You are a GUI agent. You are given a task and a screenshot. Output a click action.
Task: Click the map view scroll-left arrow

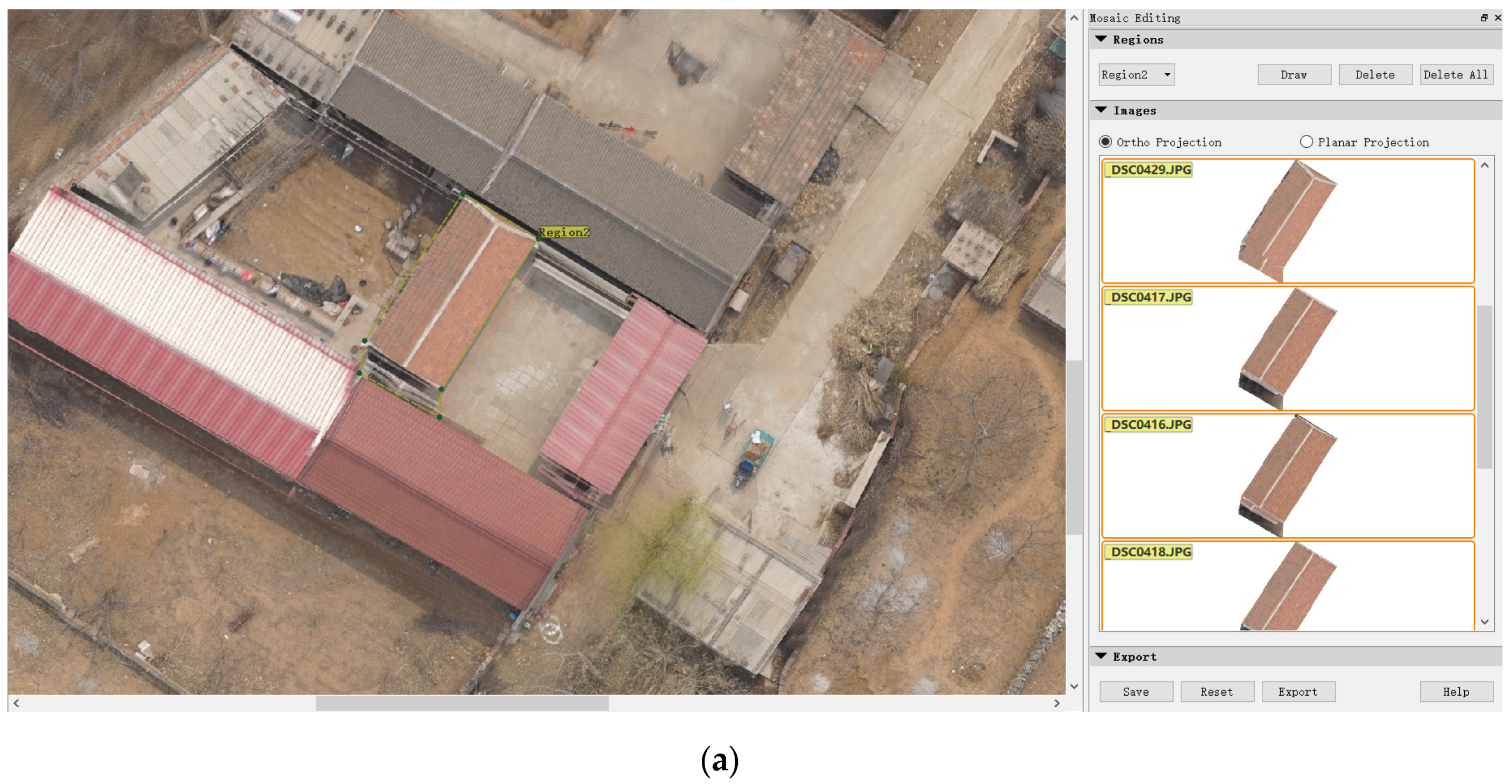pos(17,703)
